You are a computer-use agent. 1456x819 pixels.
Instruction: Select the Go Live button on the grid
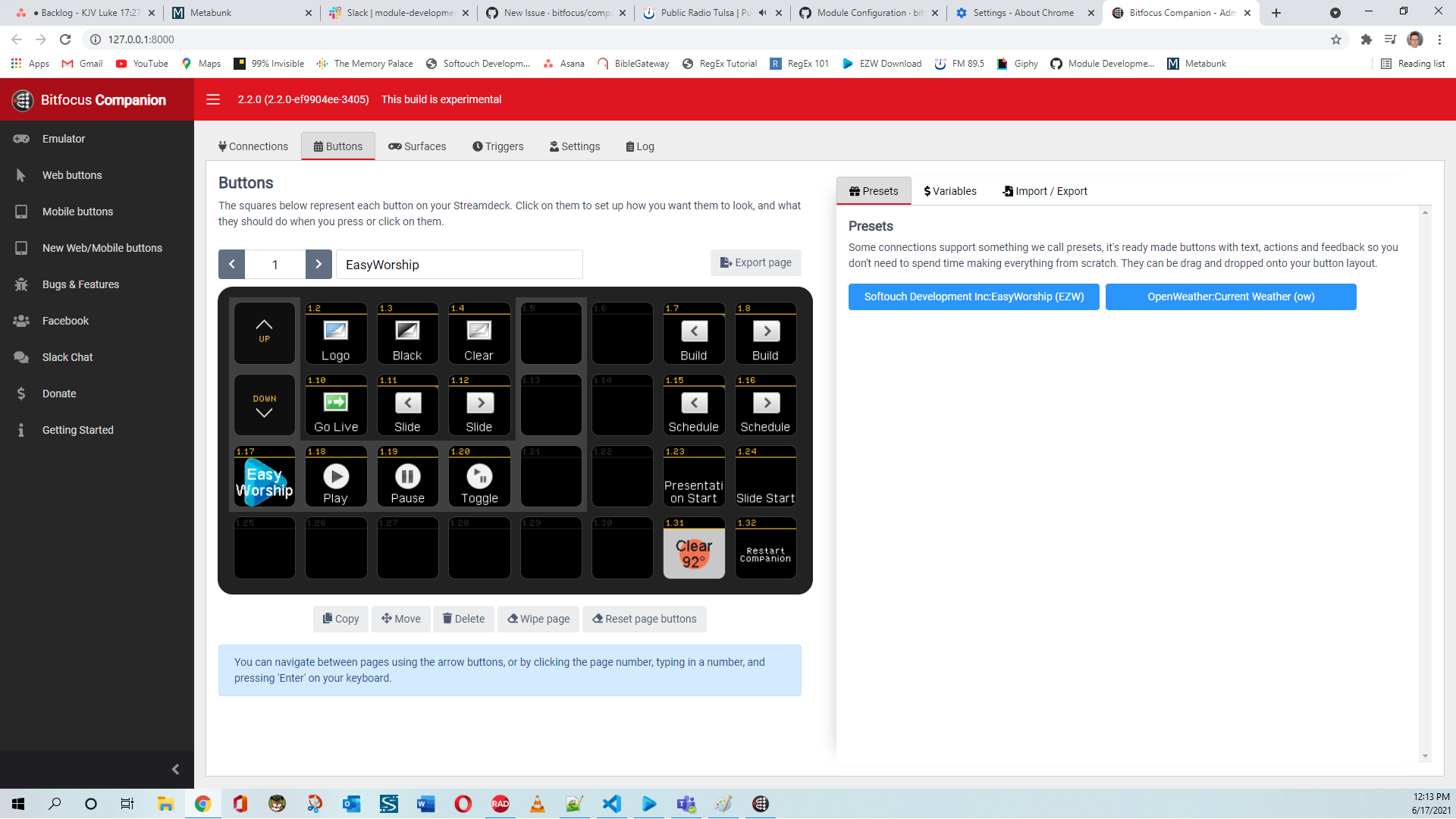(335, 405)
